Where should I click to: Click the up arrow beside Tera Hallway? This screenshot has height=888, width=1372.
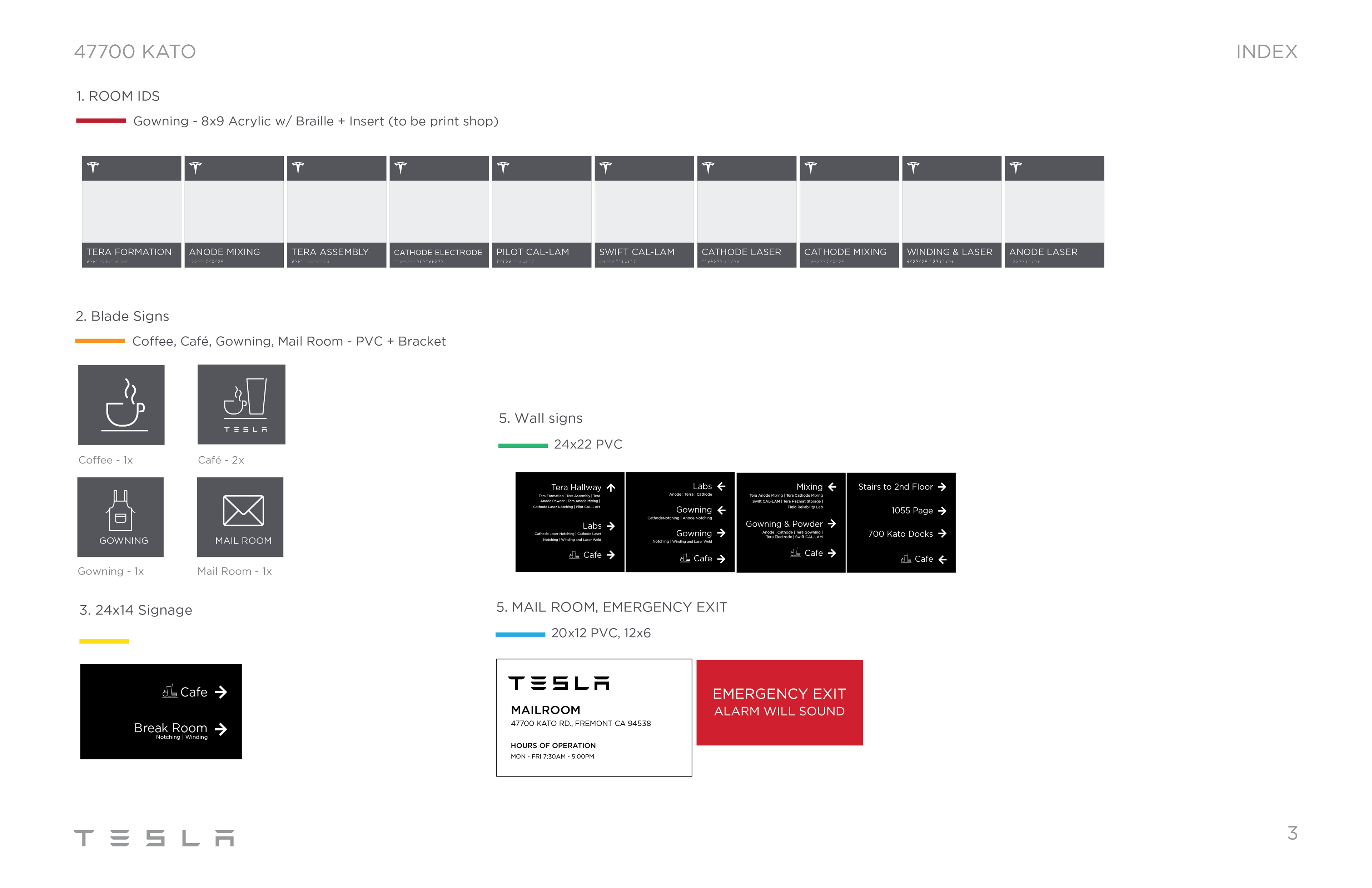click(x=611, y=487)
